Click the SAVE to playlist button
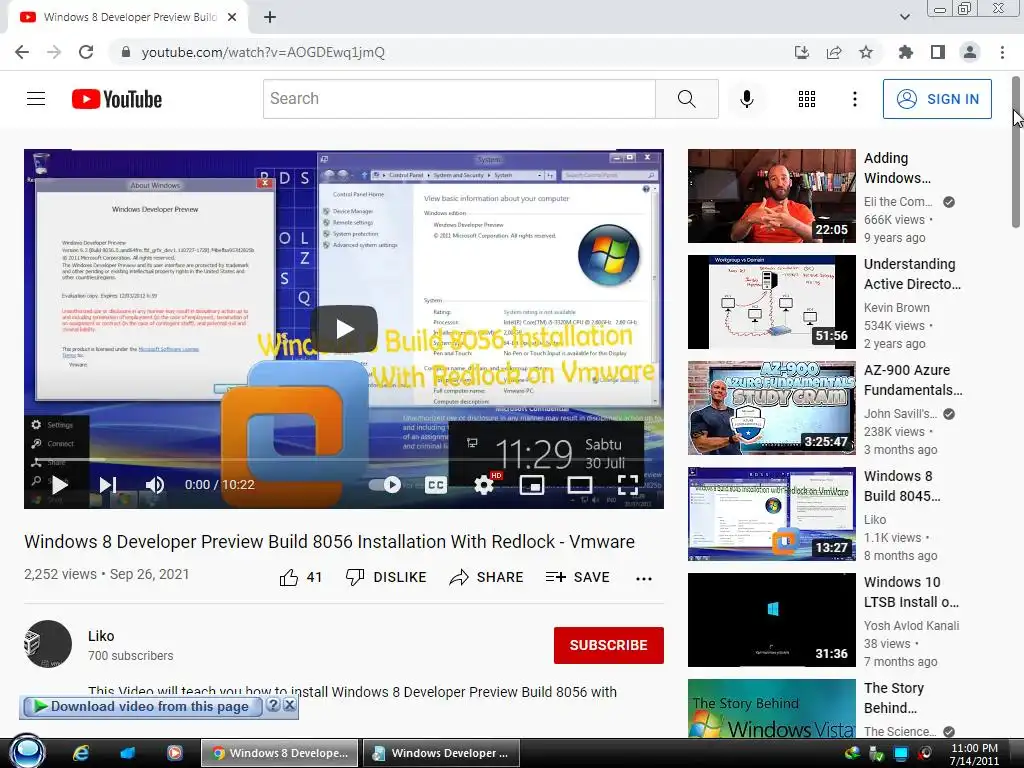 (578, 577)
